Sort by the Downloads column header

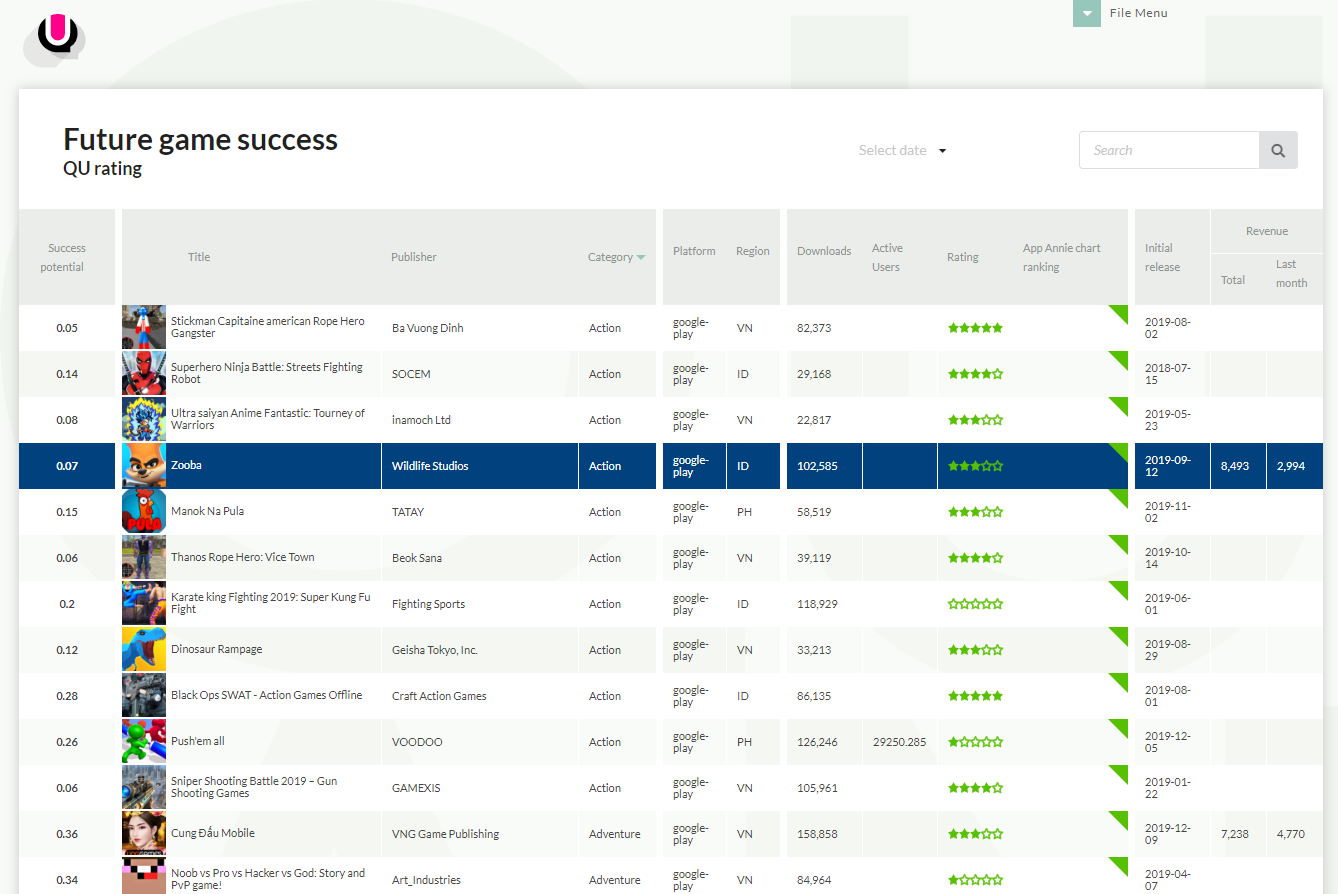[824, 251]
